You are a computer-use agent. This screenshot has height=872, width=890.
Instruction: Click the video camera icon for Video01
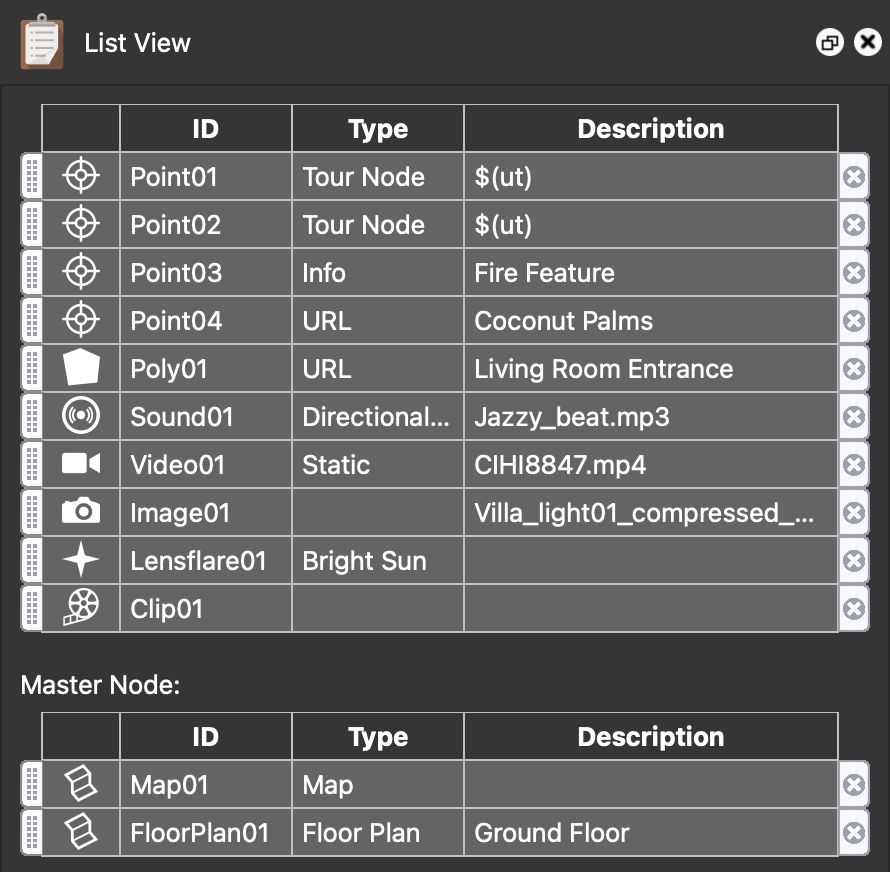point(81,464)
